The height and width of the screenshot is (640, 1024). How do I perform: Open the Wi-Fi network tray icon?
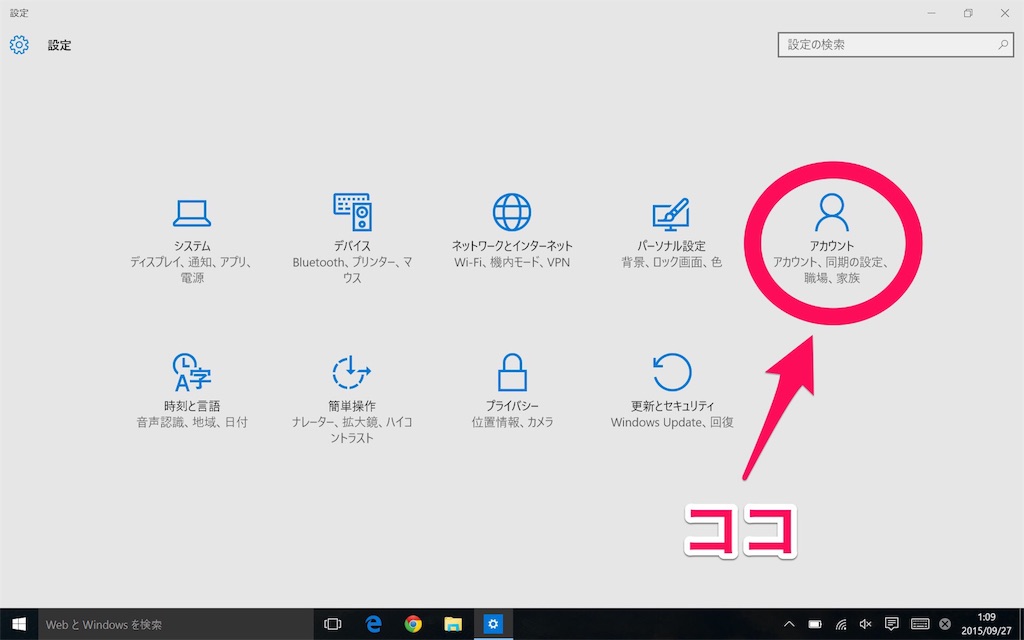[x=840, y=625]
